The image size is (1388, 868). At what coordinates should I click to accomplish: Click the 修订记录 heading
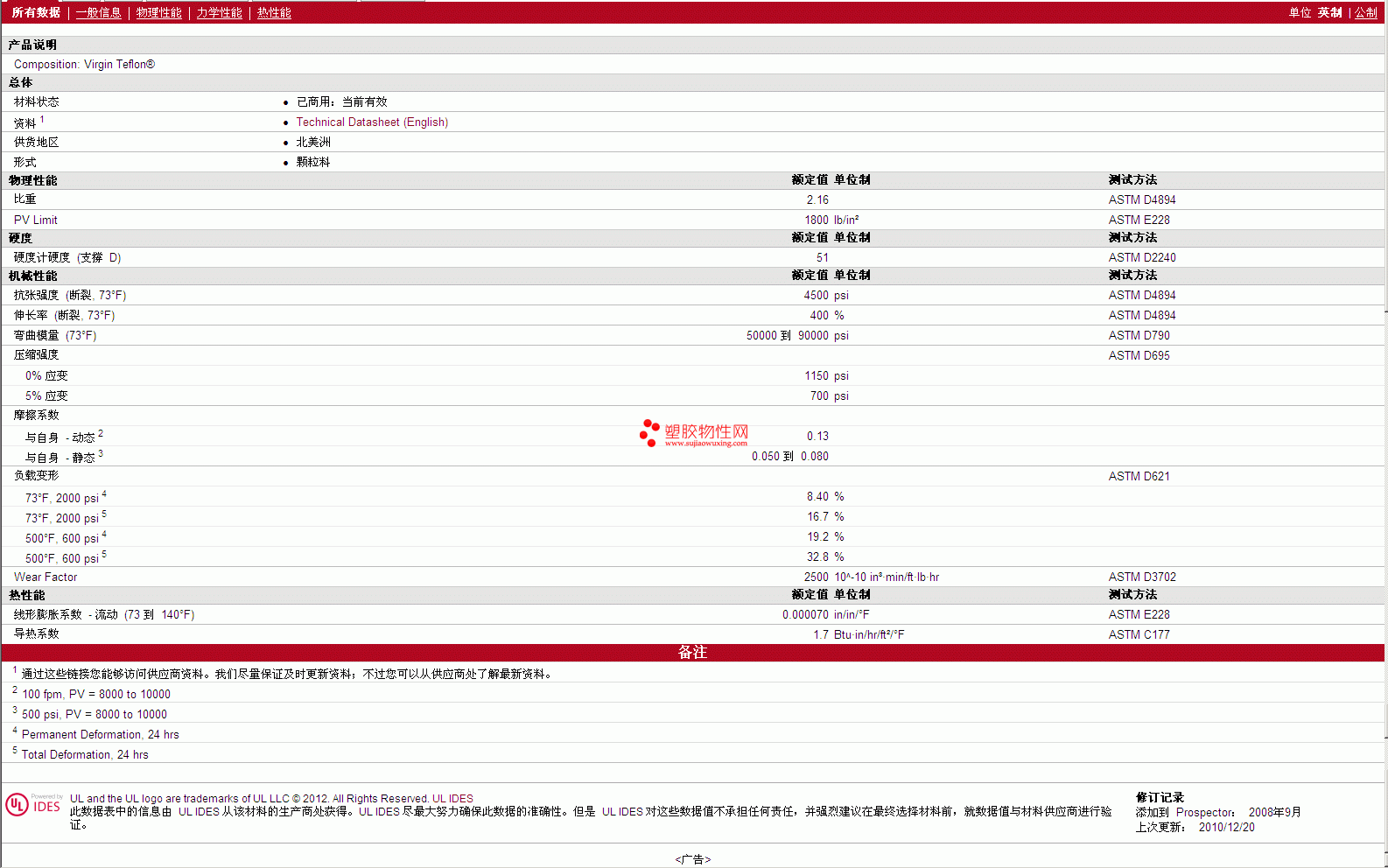(1160, 797)
